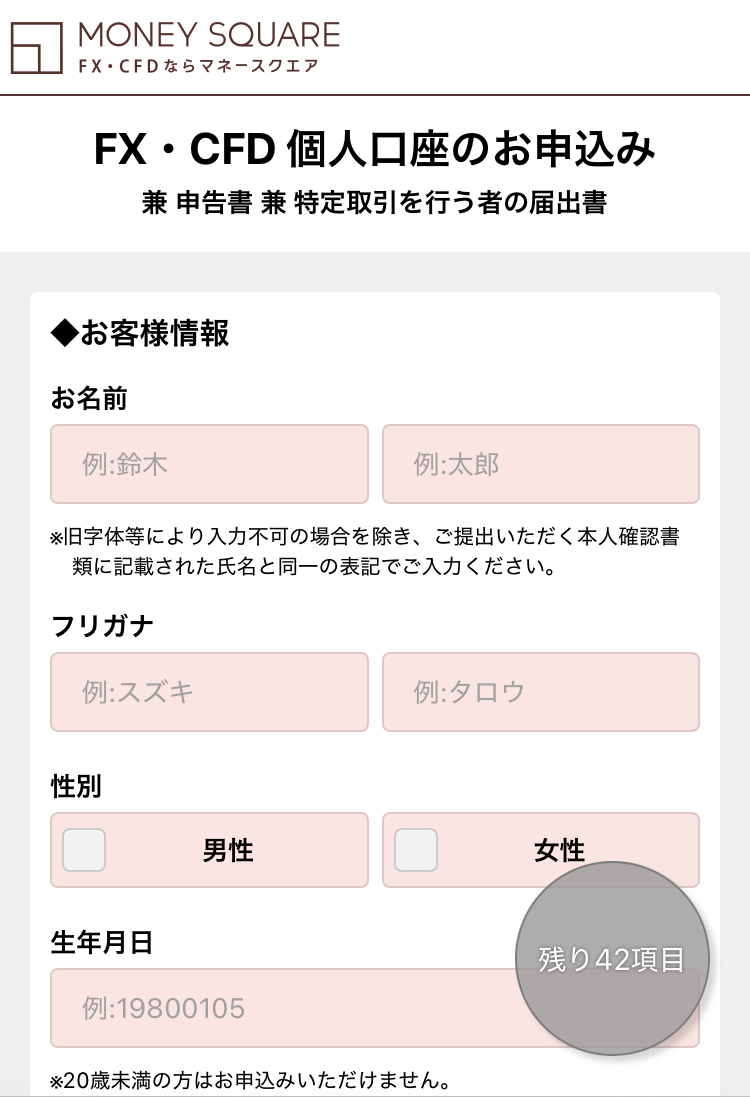Click the 20歳未満 age restriction note

click(249, 1080)
